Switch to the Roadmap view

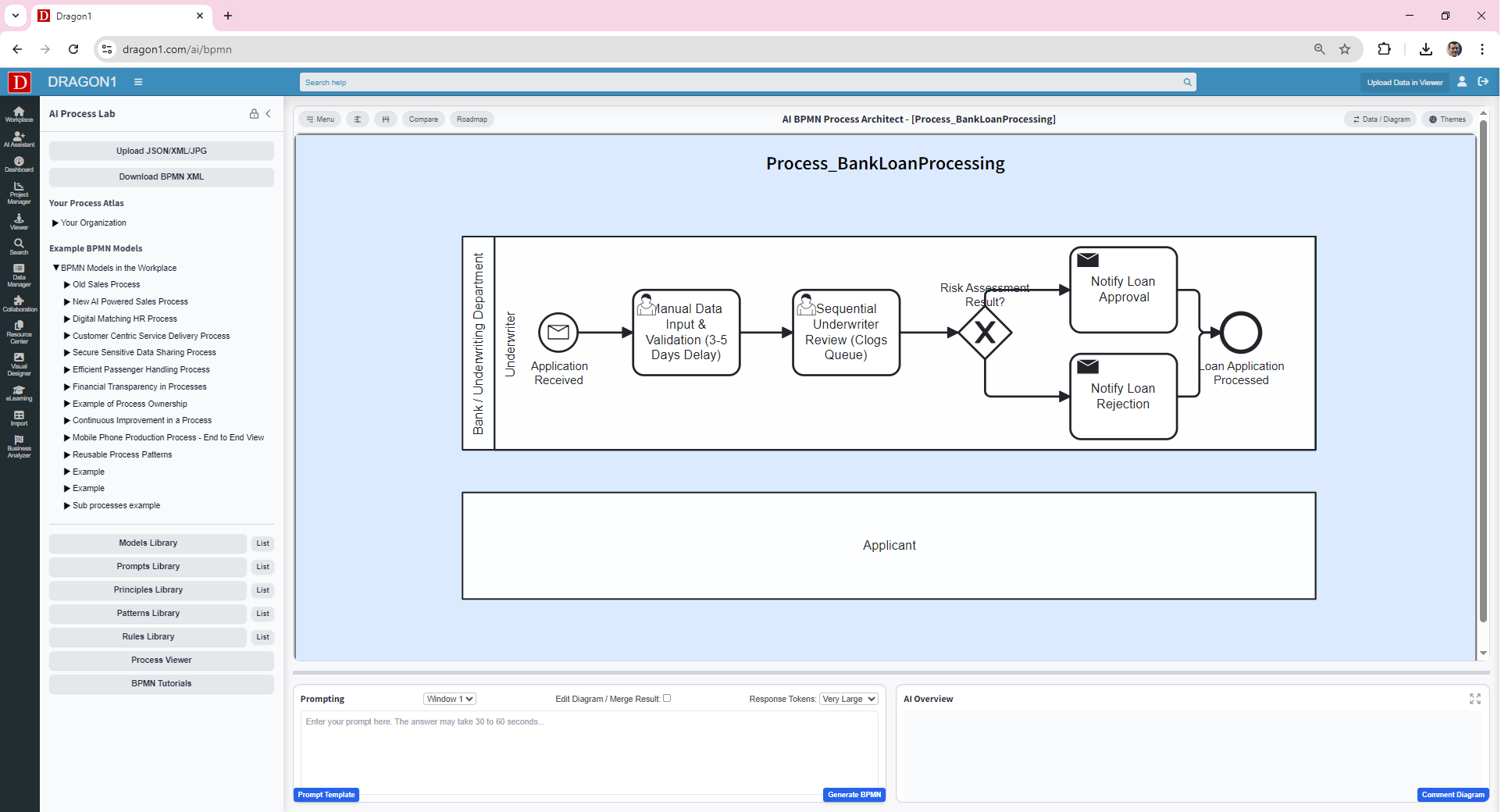click(472, 119)
